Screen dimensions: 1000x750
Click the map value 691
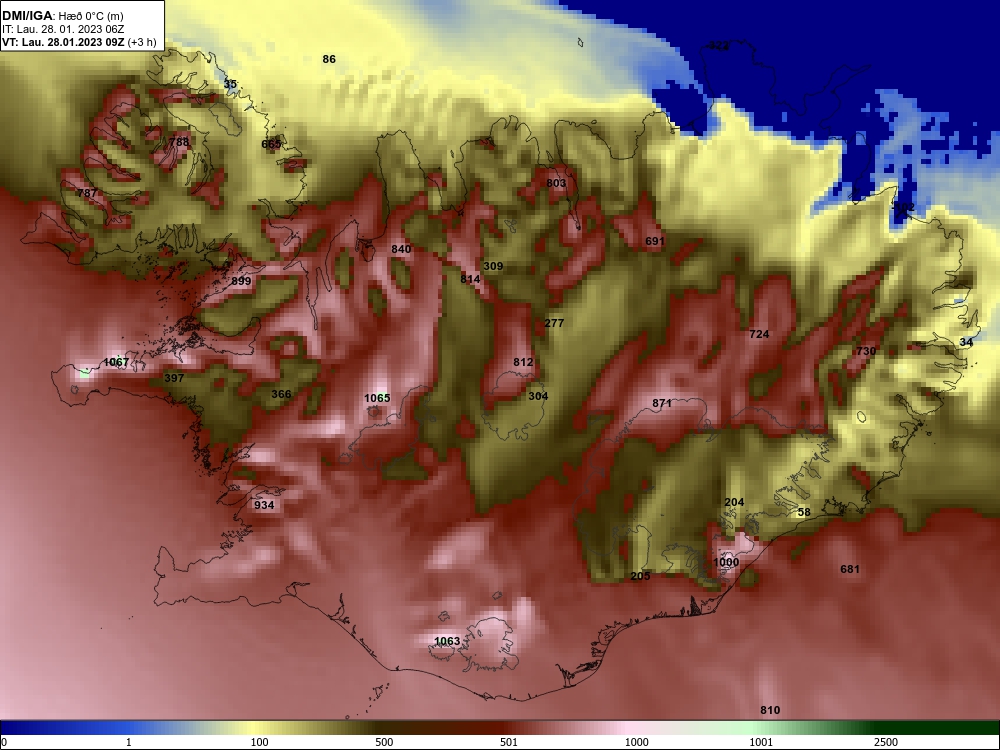coord(655,241)
